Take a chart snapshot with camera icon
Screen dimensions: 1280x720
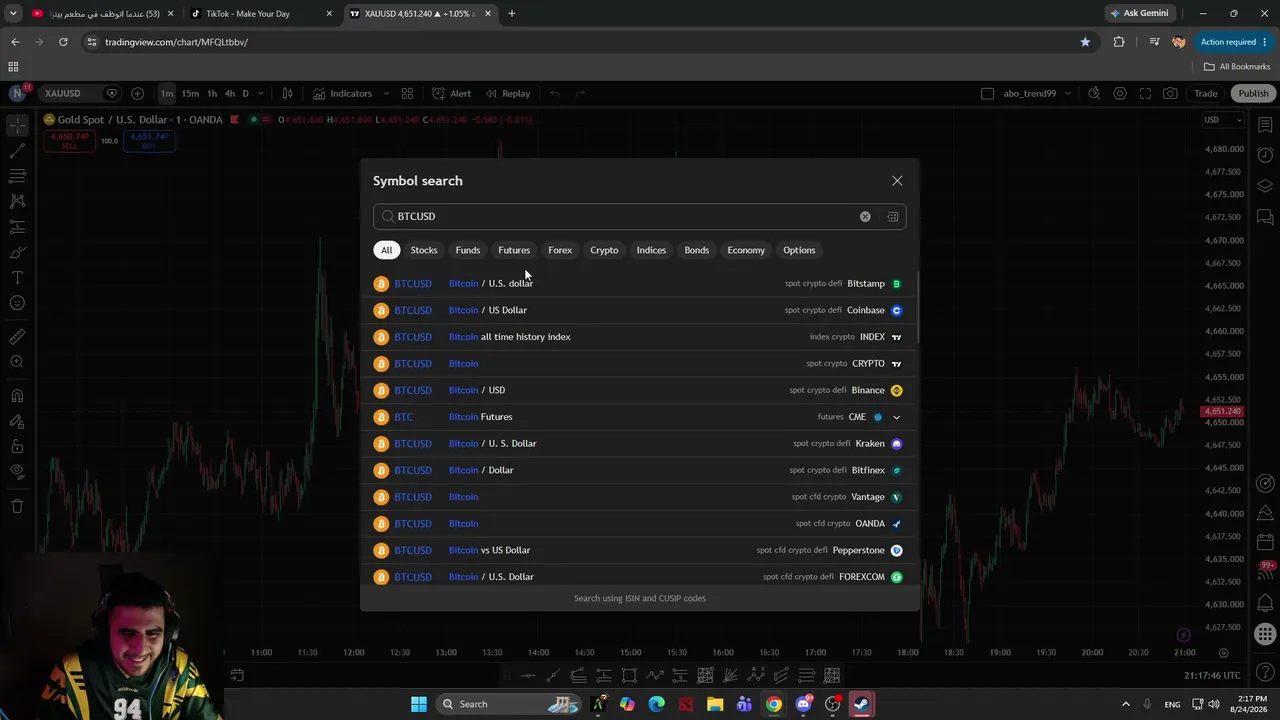1170,93
